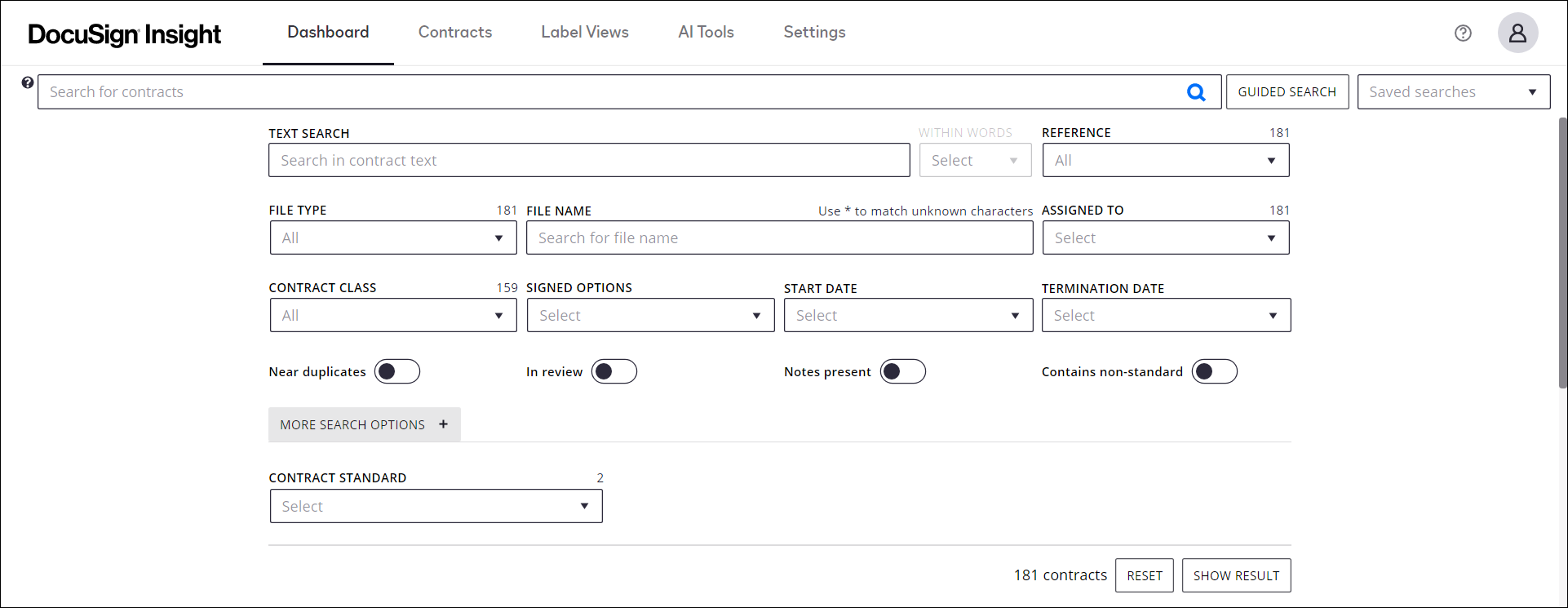1568x608 pixels.
Task: Open the Start Date dropdown
Action: pos(909,316)
